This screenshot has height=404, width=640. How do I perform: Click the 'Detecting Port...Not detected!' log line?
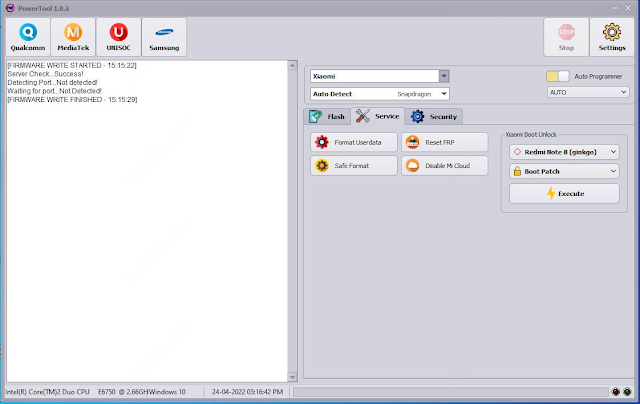(52, 82)
